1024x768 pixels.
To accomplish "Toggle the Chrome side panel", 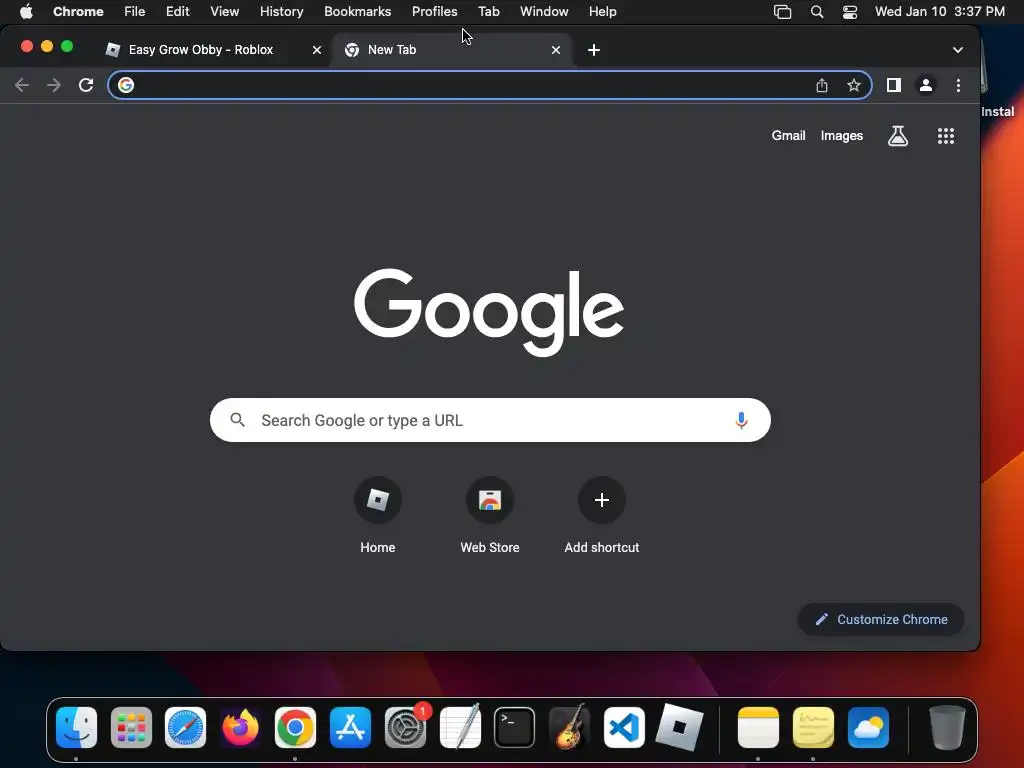I will [893, 85].
